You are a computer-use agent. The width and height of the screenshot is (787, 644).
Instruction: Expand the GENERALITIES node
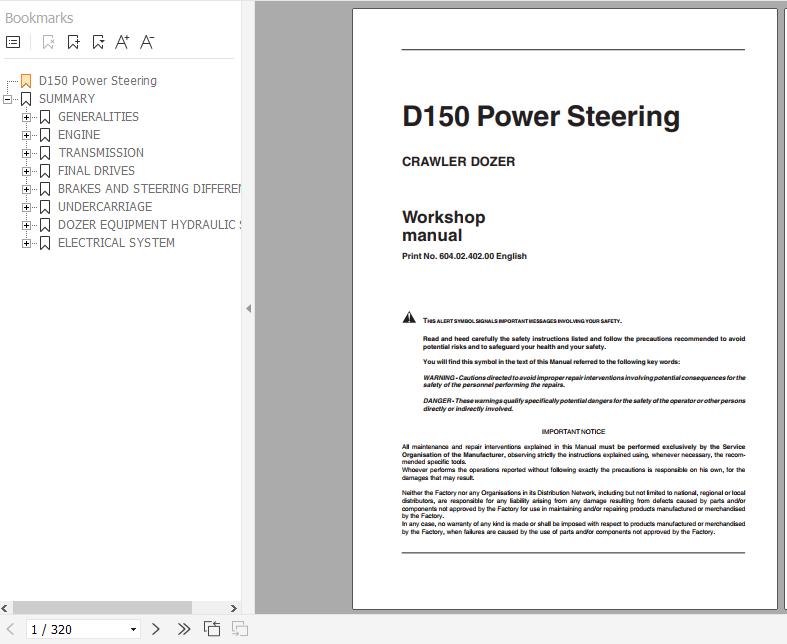(26, 117)
